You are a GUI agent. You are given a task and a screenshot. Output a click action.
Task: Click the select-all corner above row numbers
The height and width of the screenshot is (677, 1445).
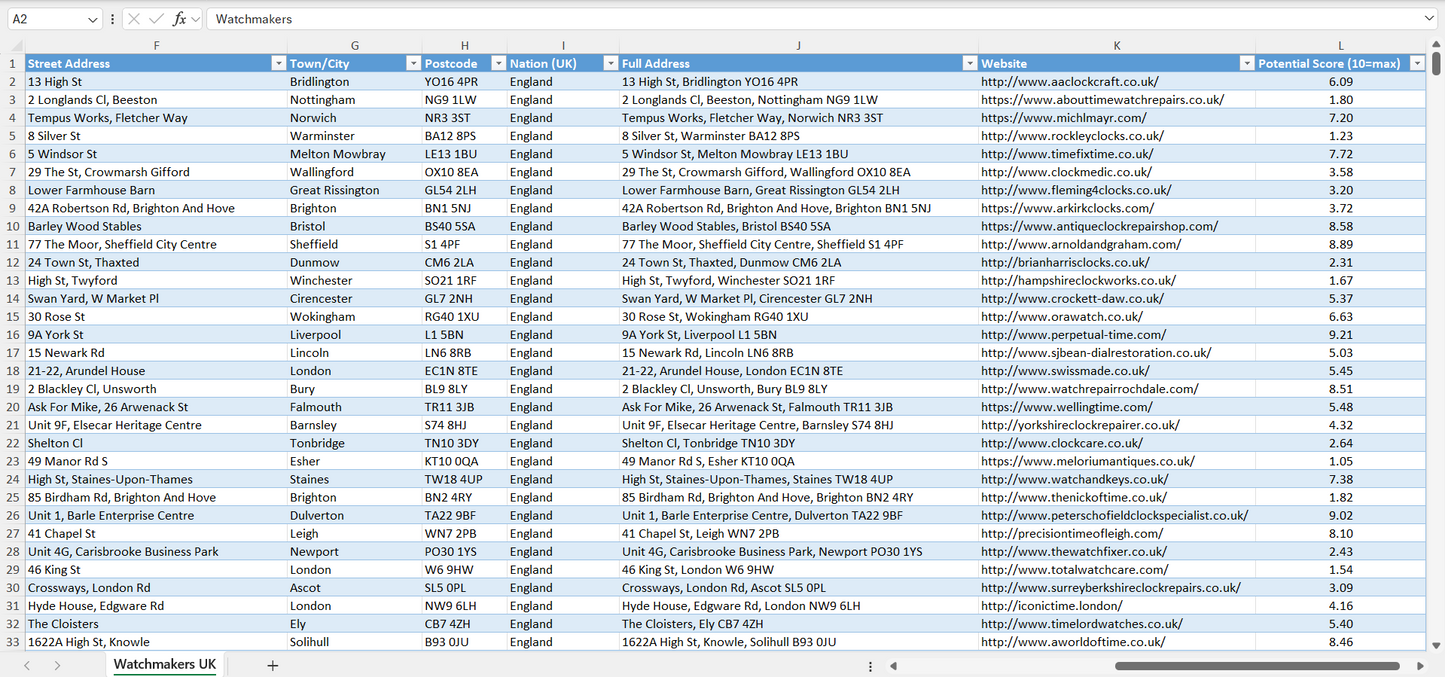[15, 45]
